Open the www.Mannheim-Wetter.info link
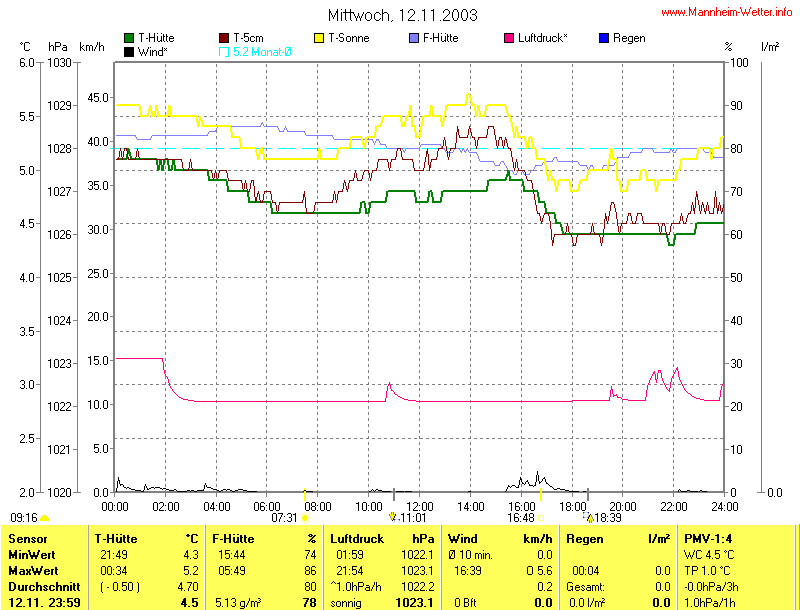800x610 pixels. 726,13
